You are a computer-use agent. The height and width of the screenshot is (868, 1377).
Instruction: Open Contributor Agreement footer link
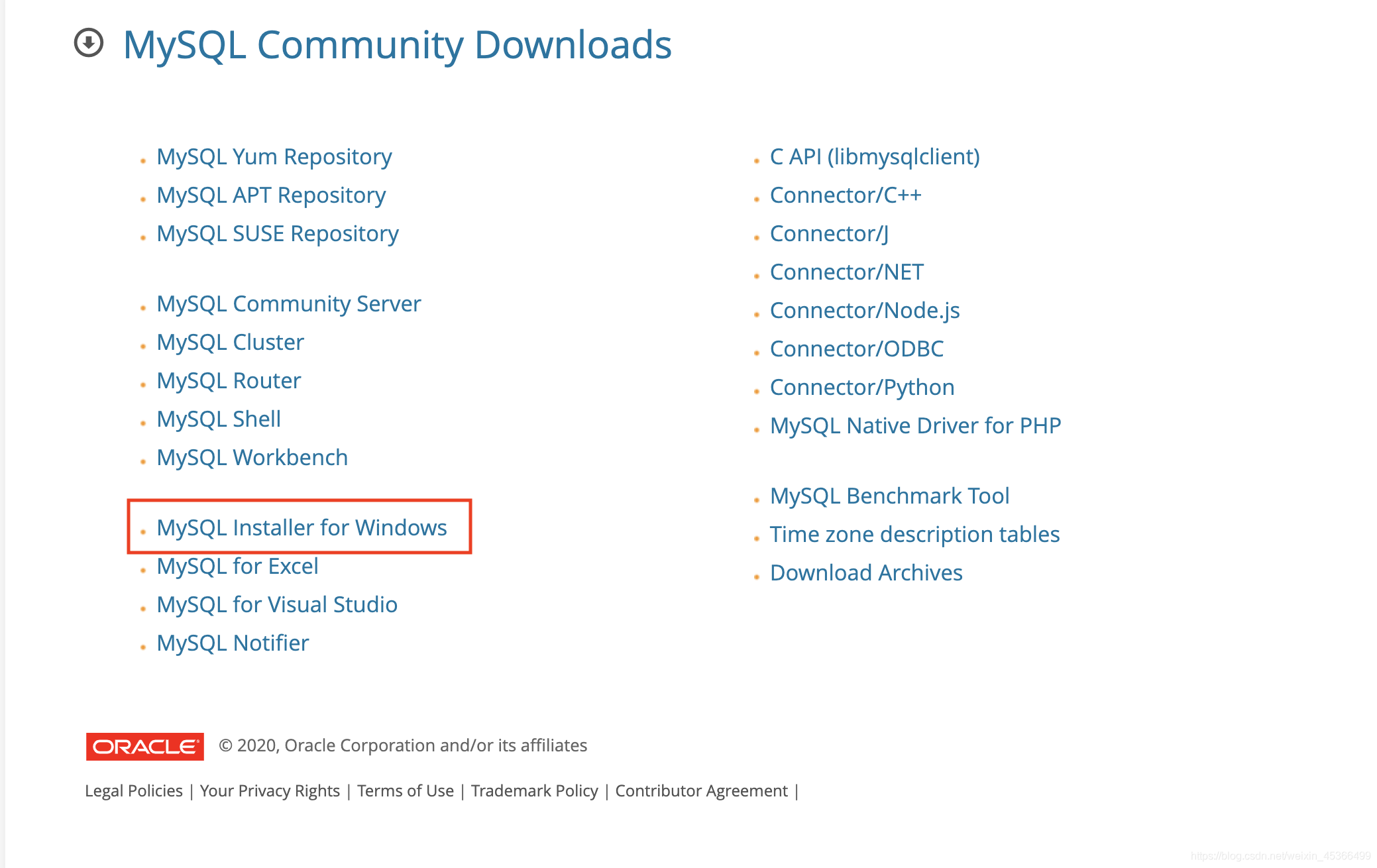(702, 791)
